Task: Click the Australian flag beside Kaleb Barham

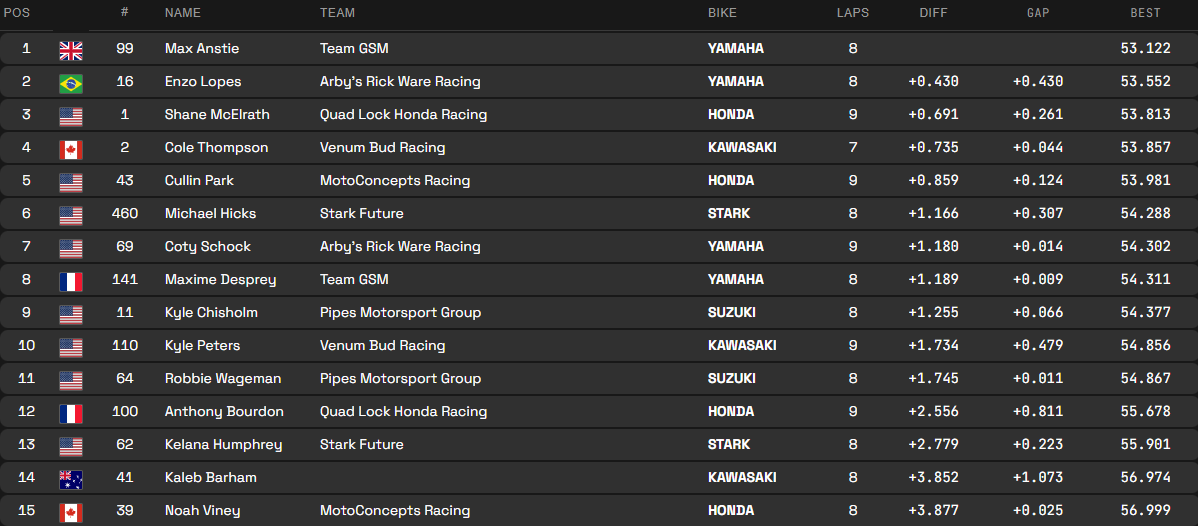Action: [x=71, y=479]
